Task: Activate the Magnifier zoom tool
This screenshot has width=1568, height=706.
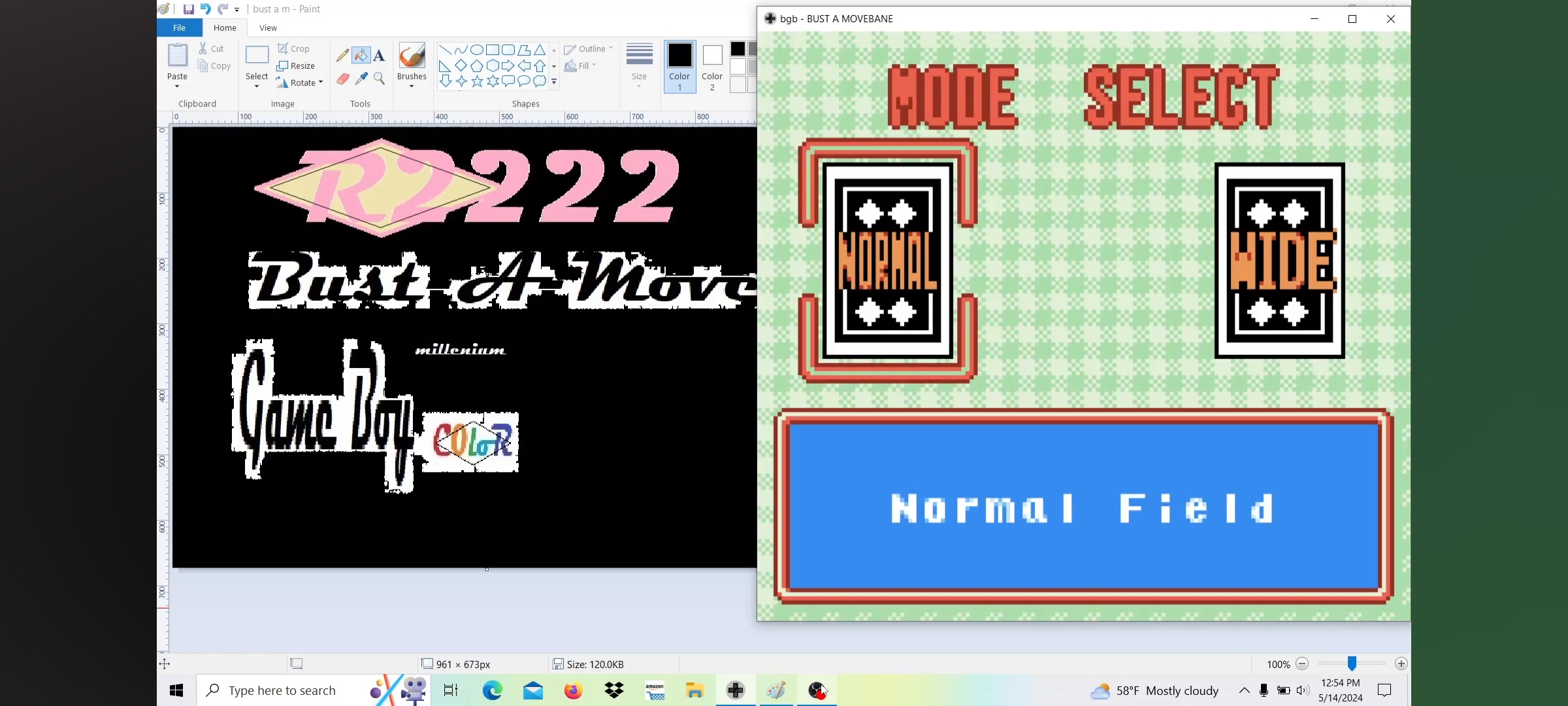Action: [379, 79]
